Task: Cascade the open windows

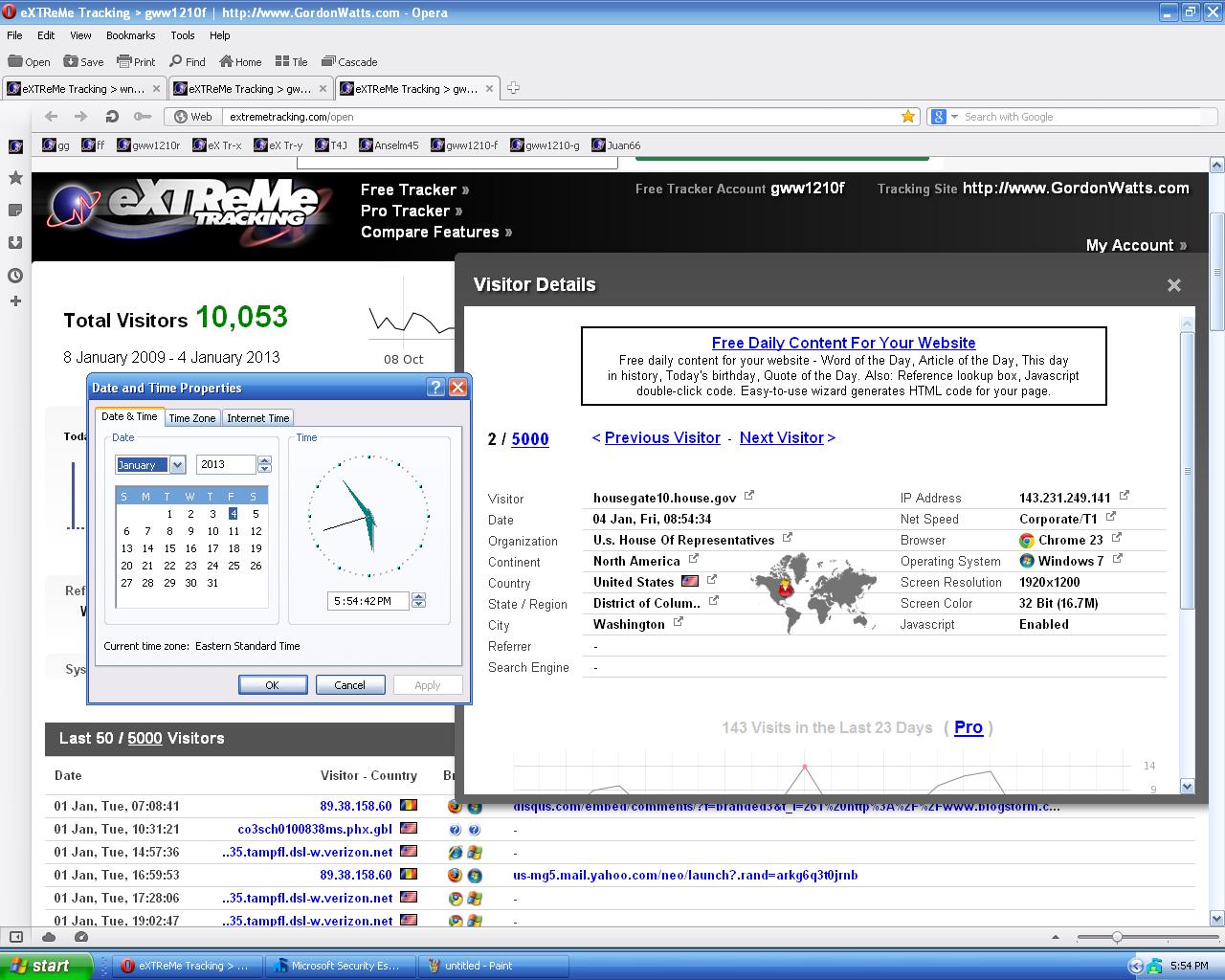Action: pos(349,61)
